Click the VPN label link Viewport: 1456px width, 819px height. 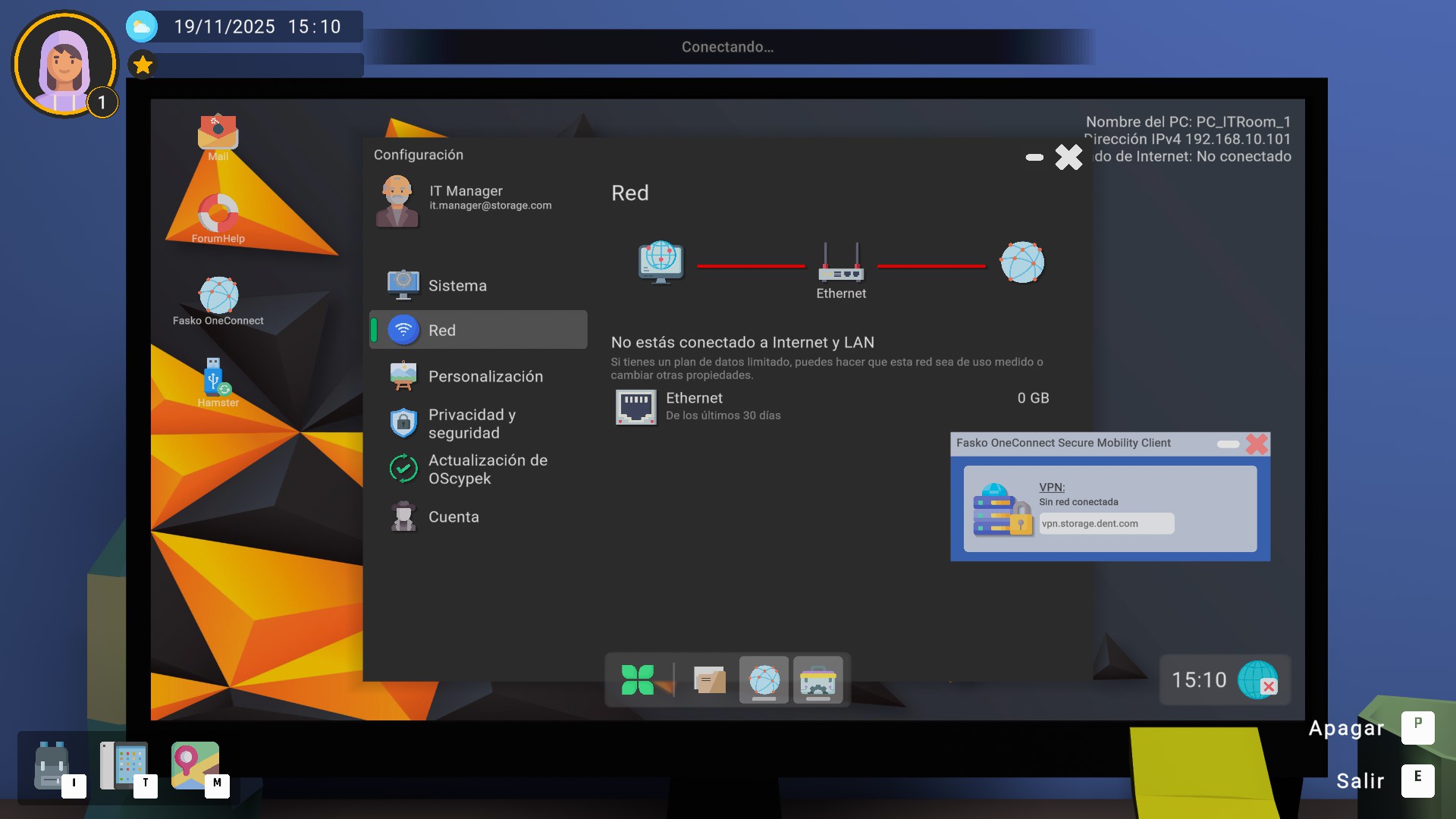[x=1051, y=487]
